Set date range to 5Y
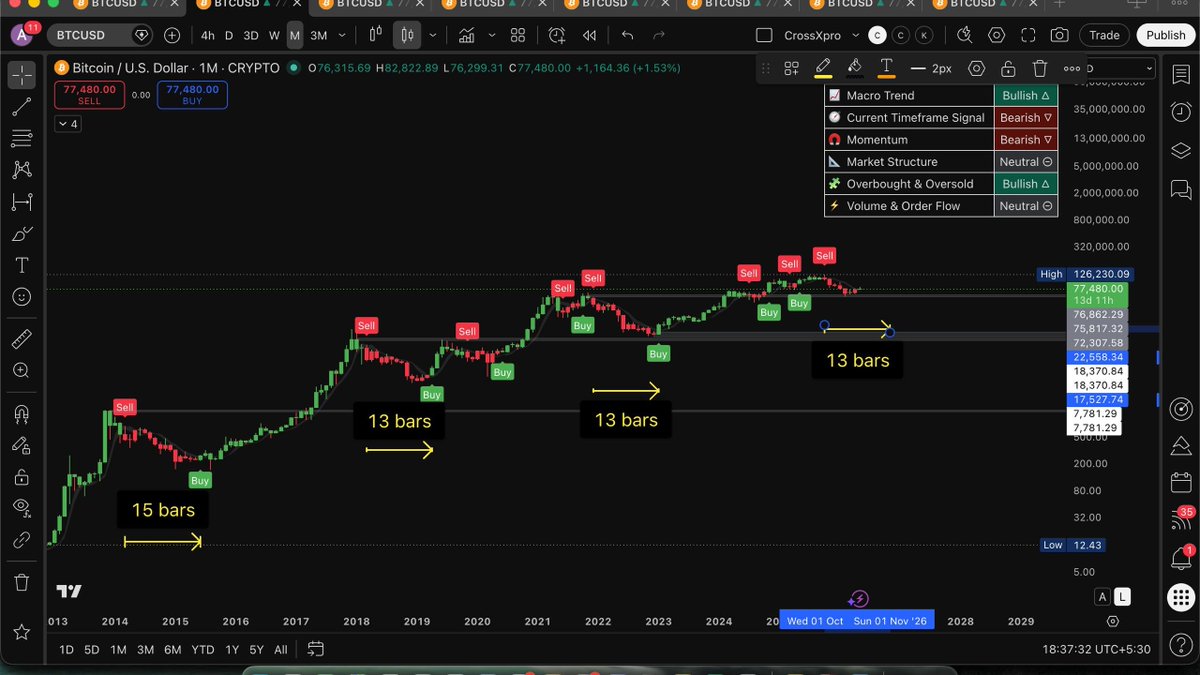 pos(256,649)
